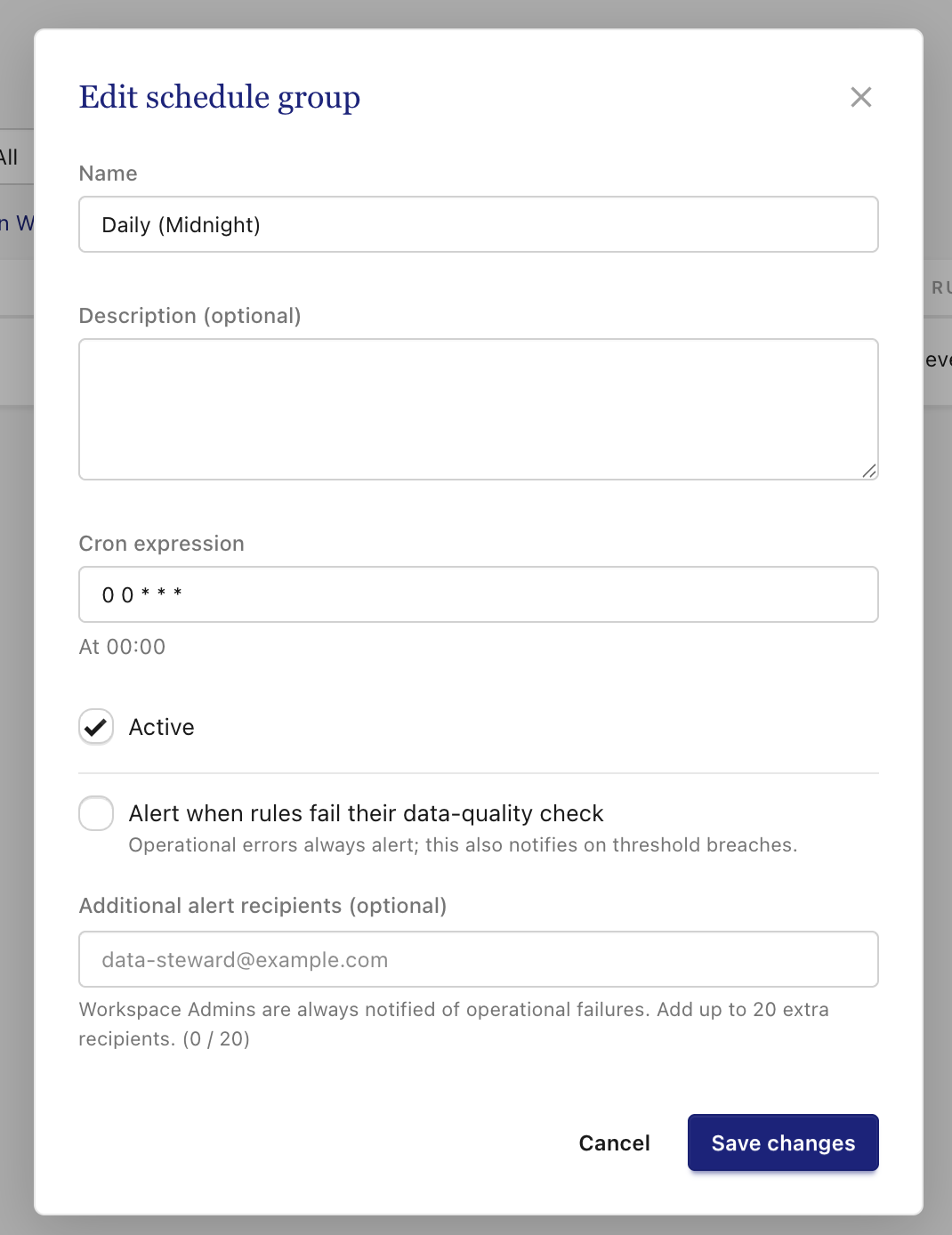The width and height of the screenshot is (952, 1235).
Task: Toggle the Active checkbox
Action: [96, 727]
